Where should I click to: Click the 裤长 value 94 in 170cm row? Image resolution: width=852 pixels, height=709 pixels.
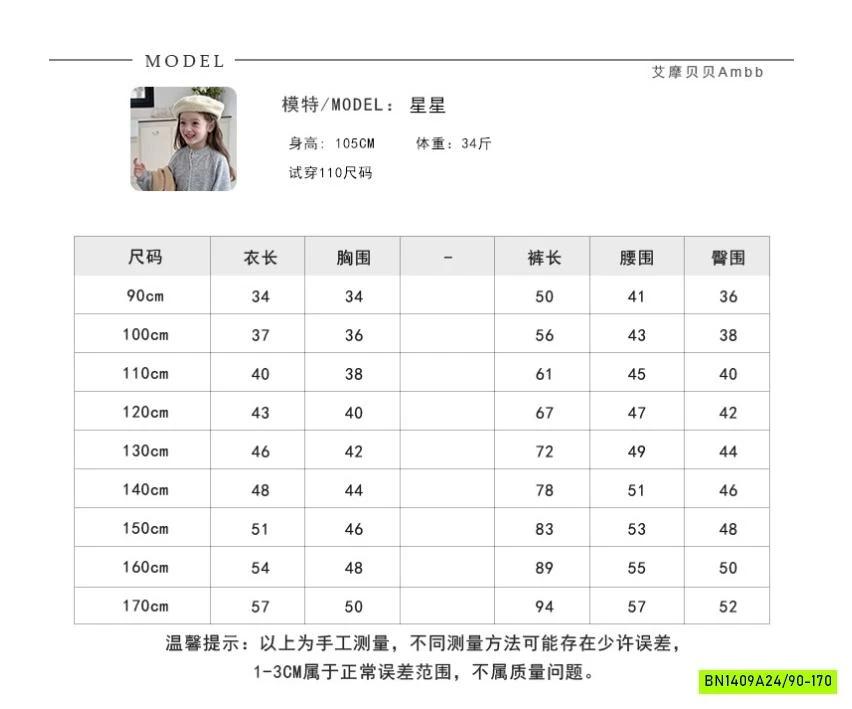point(544,606)
